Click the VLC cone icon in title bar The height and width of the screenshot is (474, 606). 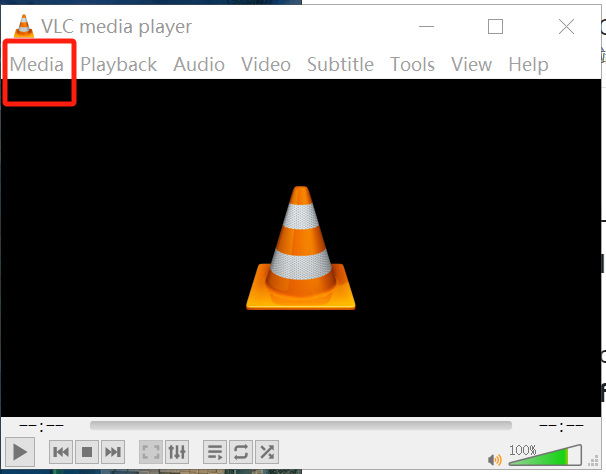tap(24, 26)
